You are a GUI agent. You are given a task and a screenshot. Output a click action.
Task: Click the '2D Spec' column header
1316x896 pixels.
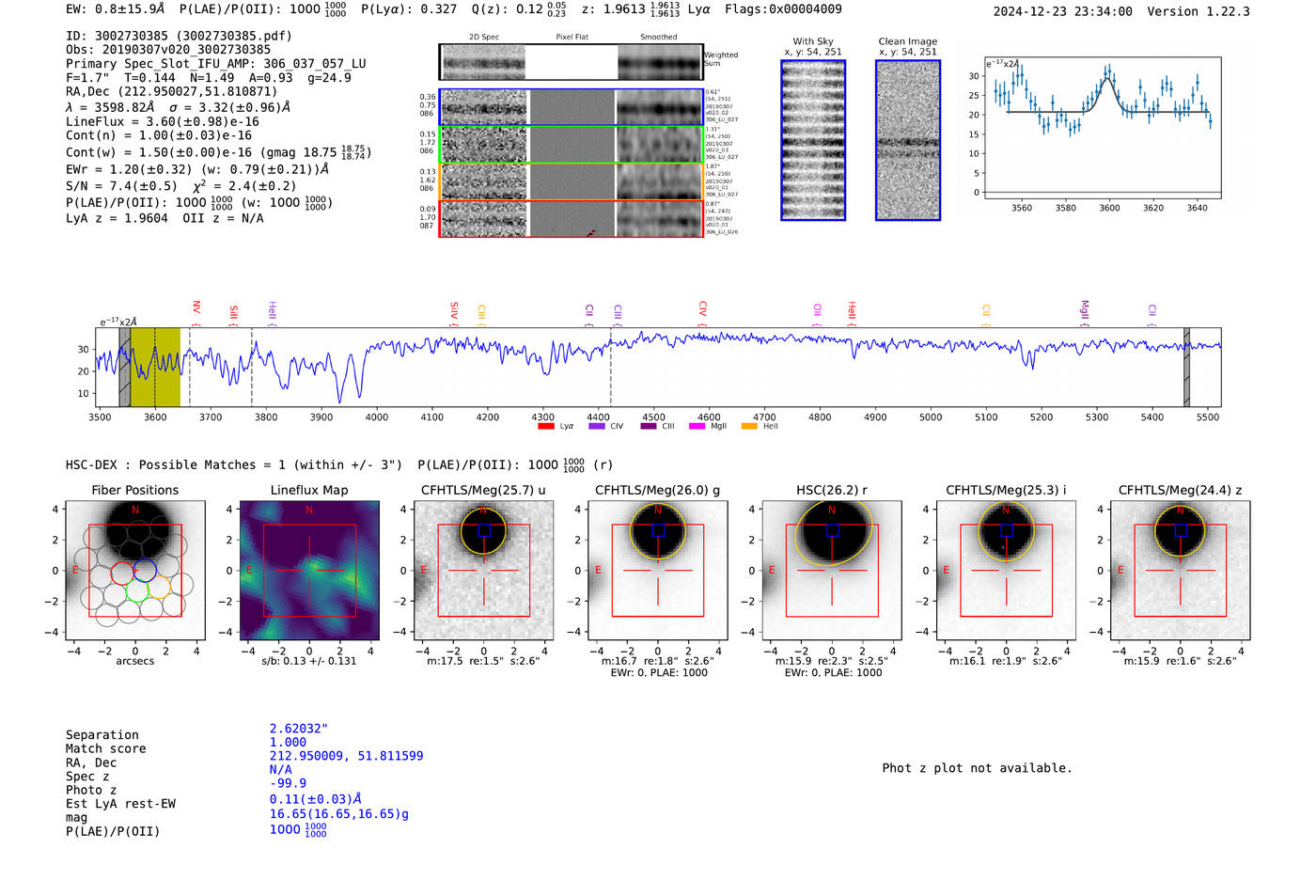pyautogui.click(x=484, y=37)
